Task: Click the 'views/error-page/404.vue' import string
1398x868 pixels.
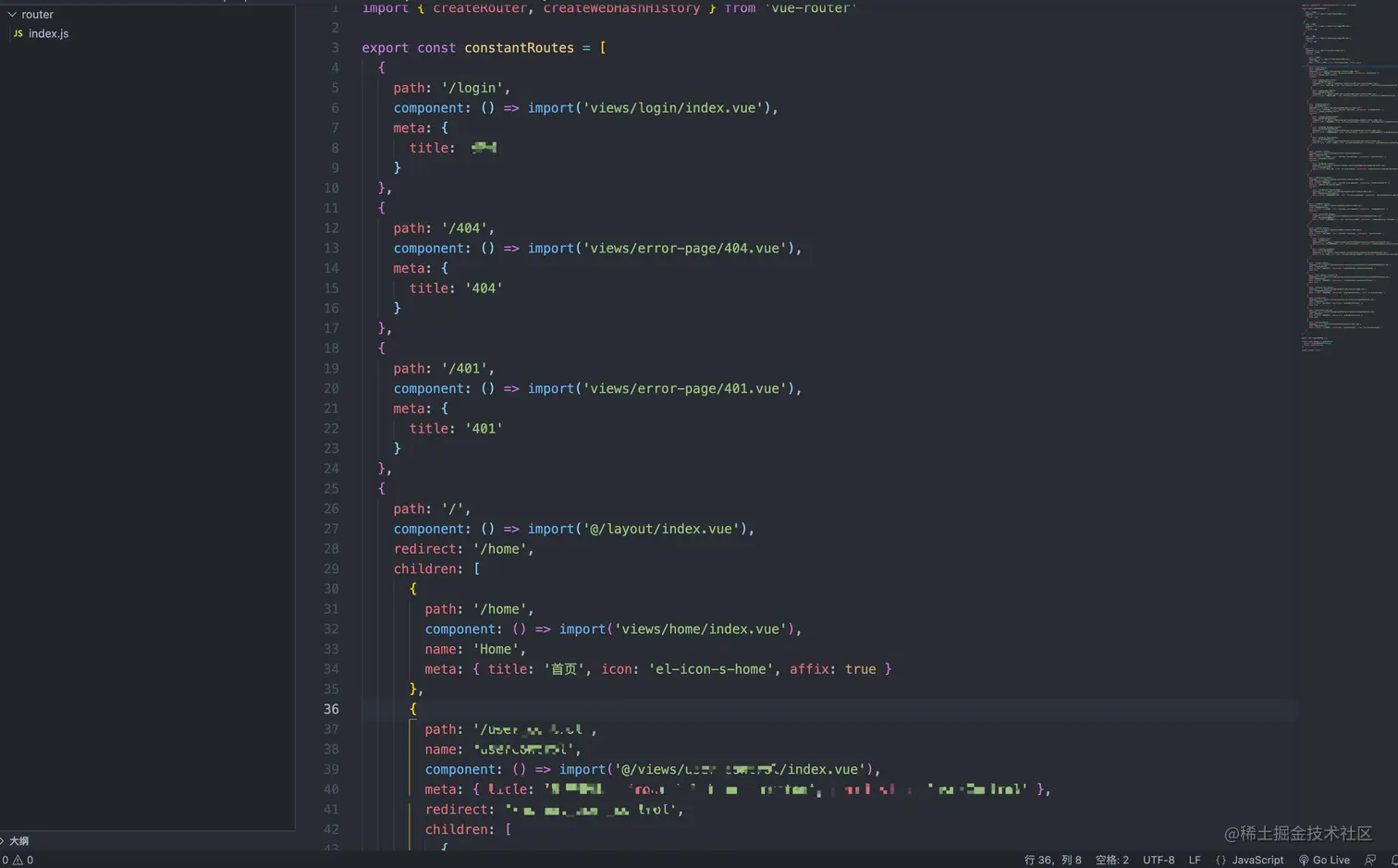Action: click(685, 249)
